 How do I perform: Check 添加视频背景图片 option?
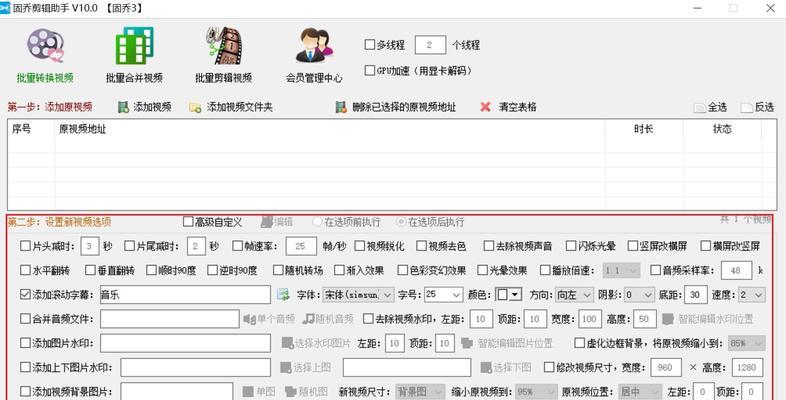[25, 391]
